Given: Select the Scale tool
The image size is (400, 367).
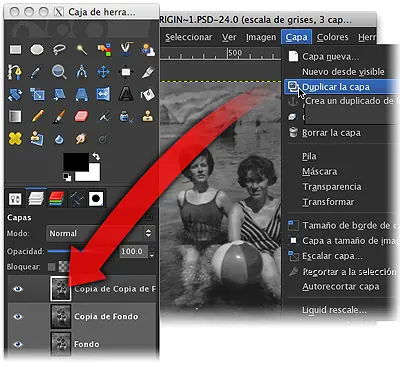Looking at the screenshot, I should pyautogui.click(x=37, y=94).
